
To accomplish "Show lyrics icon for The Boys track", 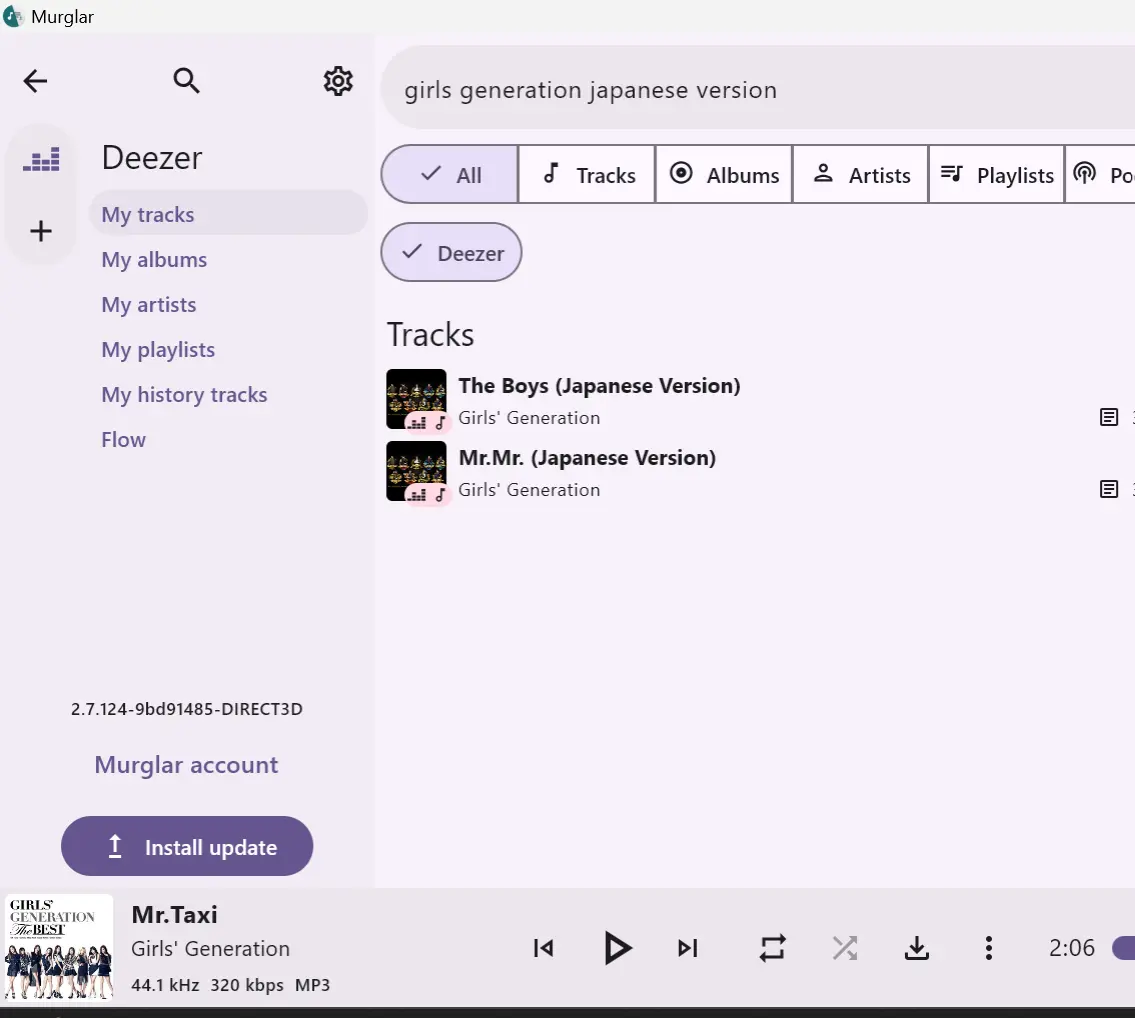I will click(1108, 417).
